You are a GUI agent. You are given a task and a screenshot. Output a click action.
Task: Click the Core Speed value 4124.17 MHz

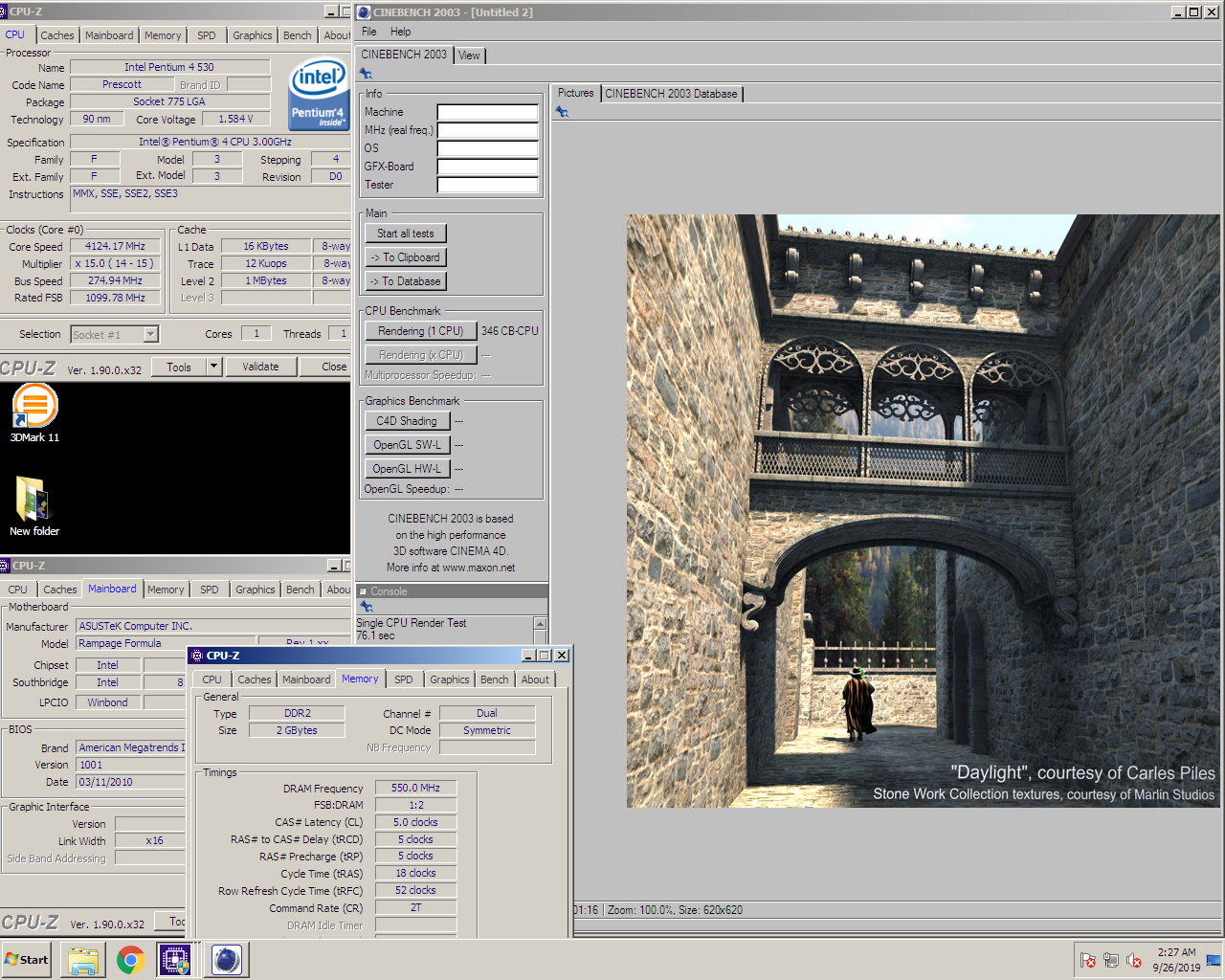coord(115,246)
